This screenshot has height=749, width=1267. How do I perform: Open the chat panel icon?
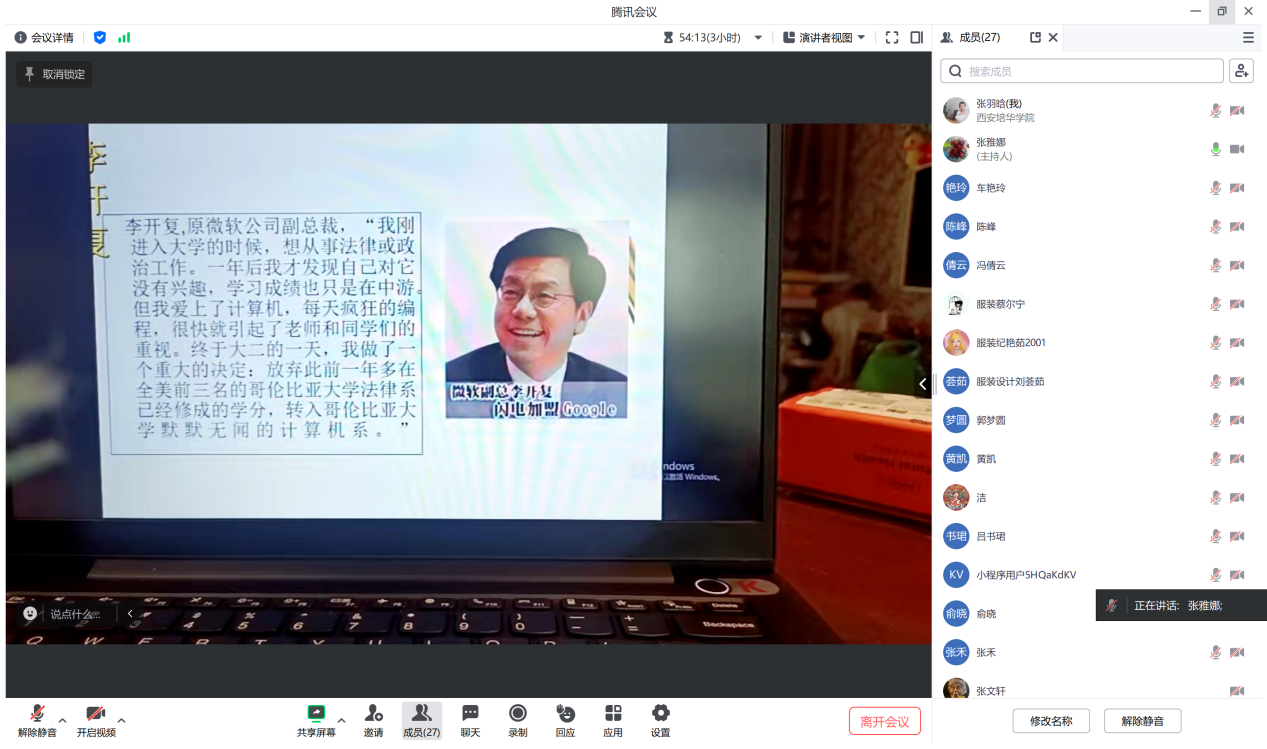click(470, 713)
